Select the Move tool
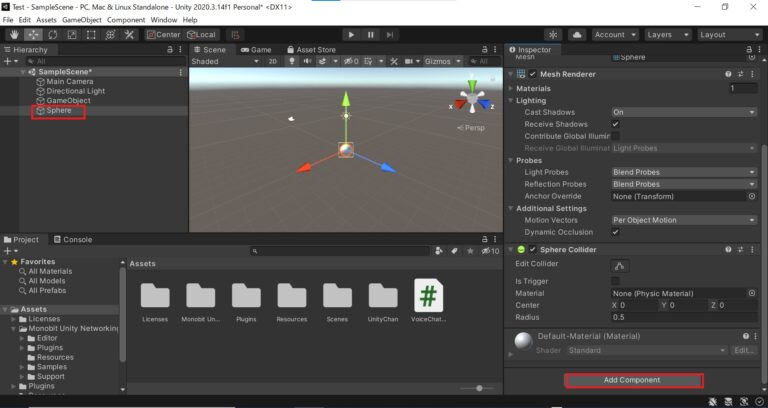Viewport: 768px width, 408px height. [x=33, y=35]
